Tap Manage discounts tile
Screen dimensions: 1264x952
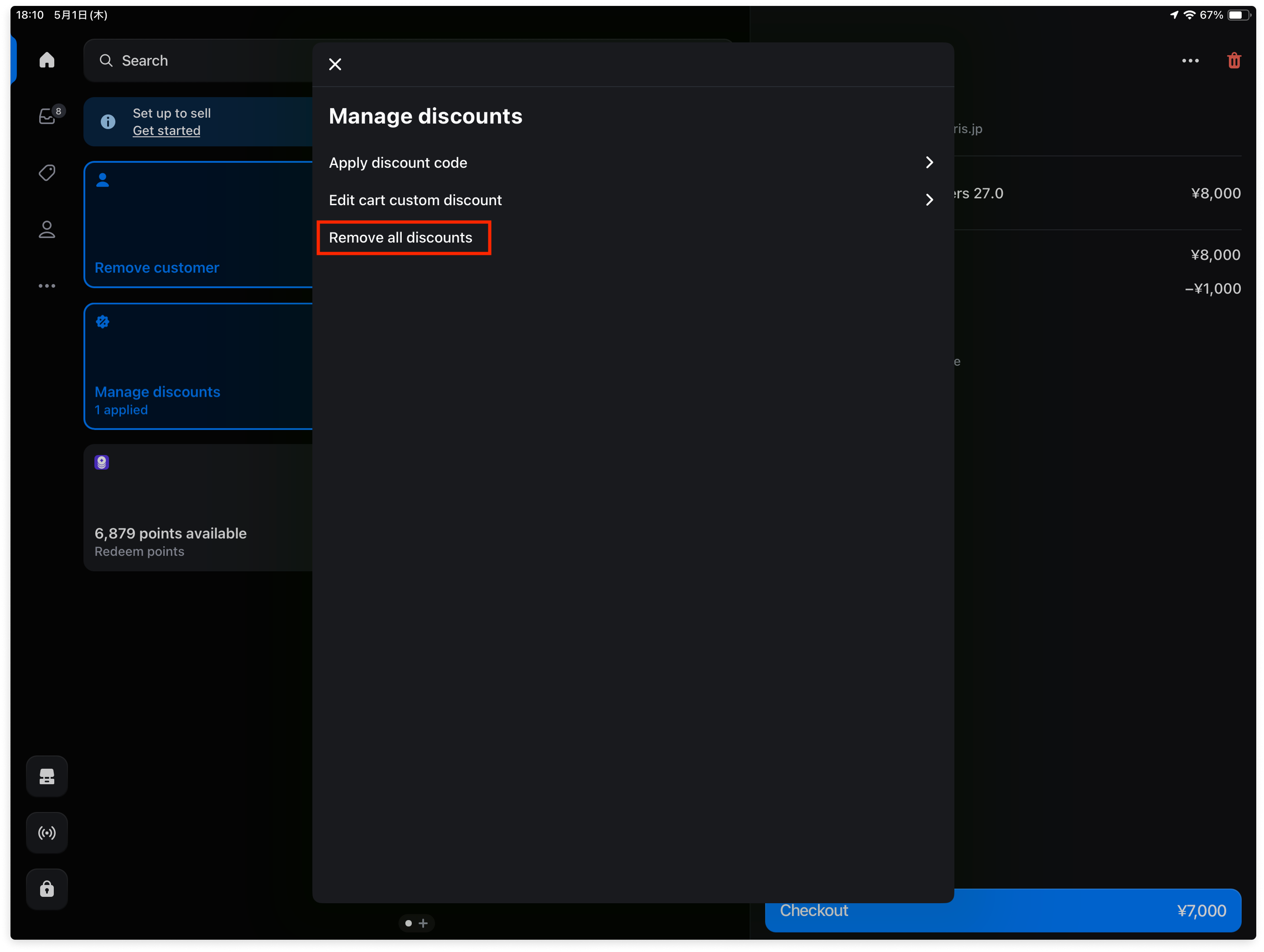[198, 366]
